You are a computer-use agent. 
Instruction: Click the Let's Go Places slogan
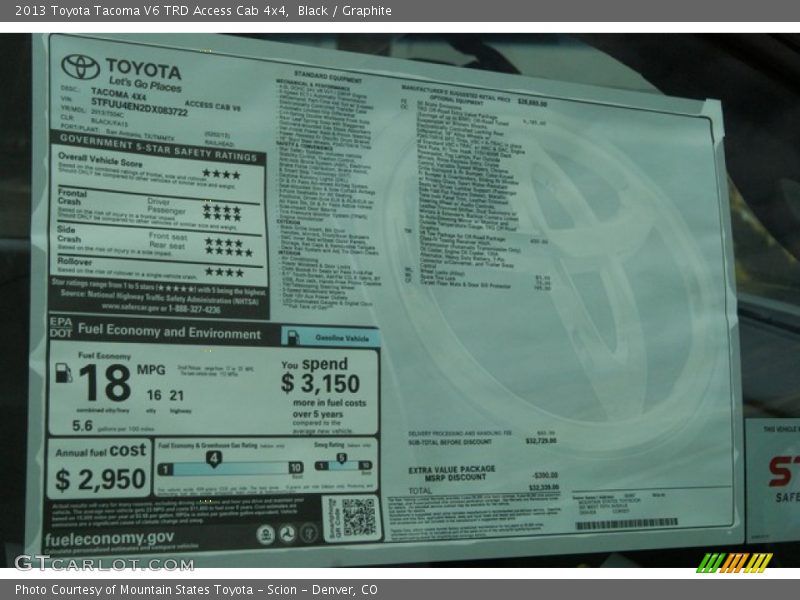pos(145,84)
